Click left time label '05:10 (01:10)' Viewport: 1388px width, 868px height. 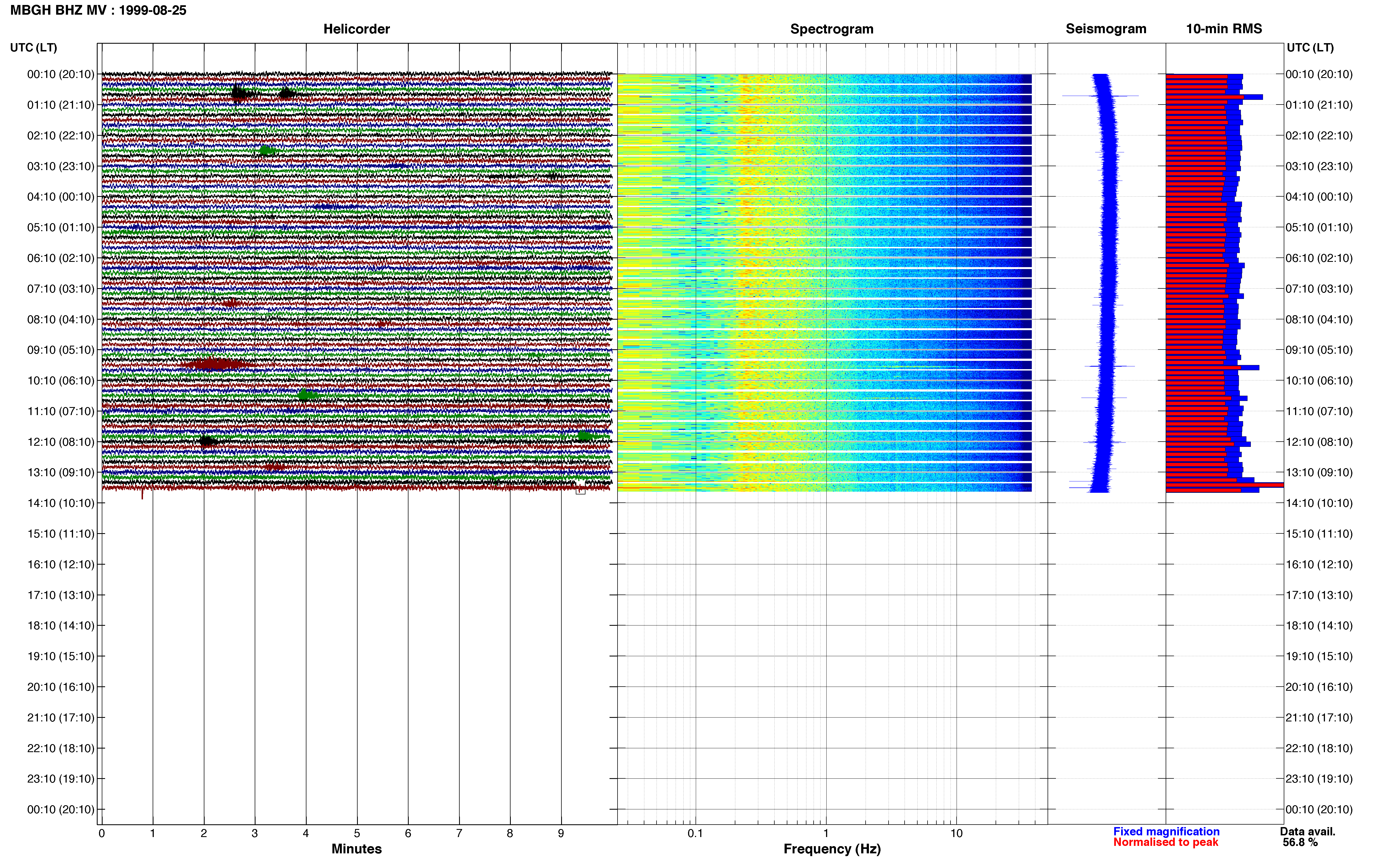click(x=61, y=227)
